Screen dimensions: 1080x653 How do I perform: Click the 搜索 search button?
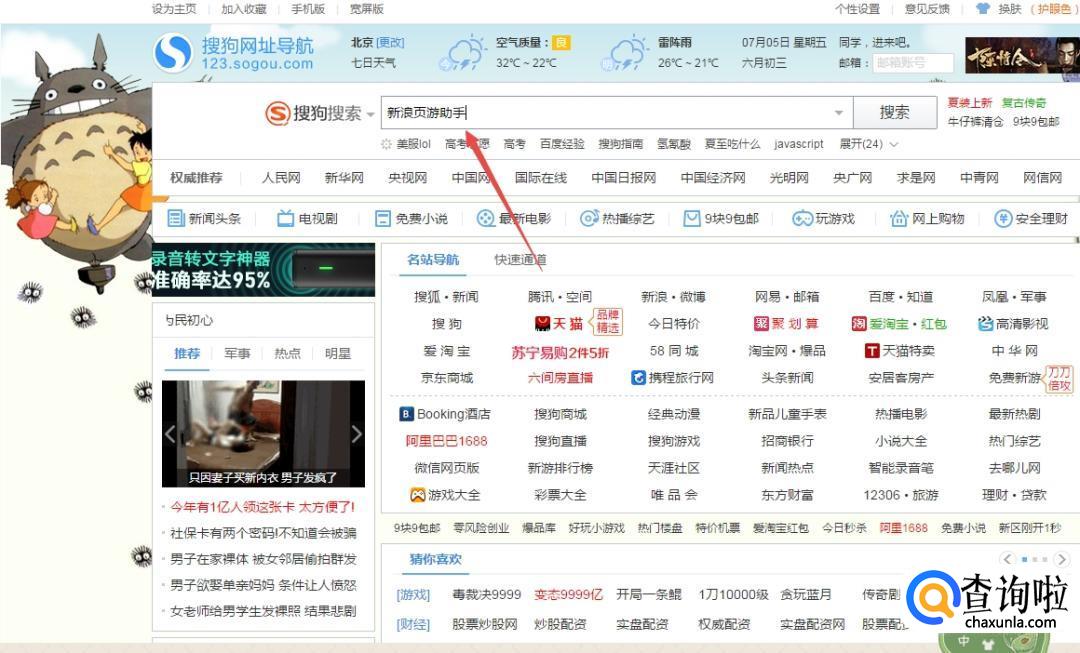(895, 112)
